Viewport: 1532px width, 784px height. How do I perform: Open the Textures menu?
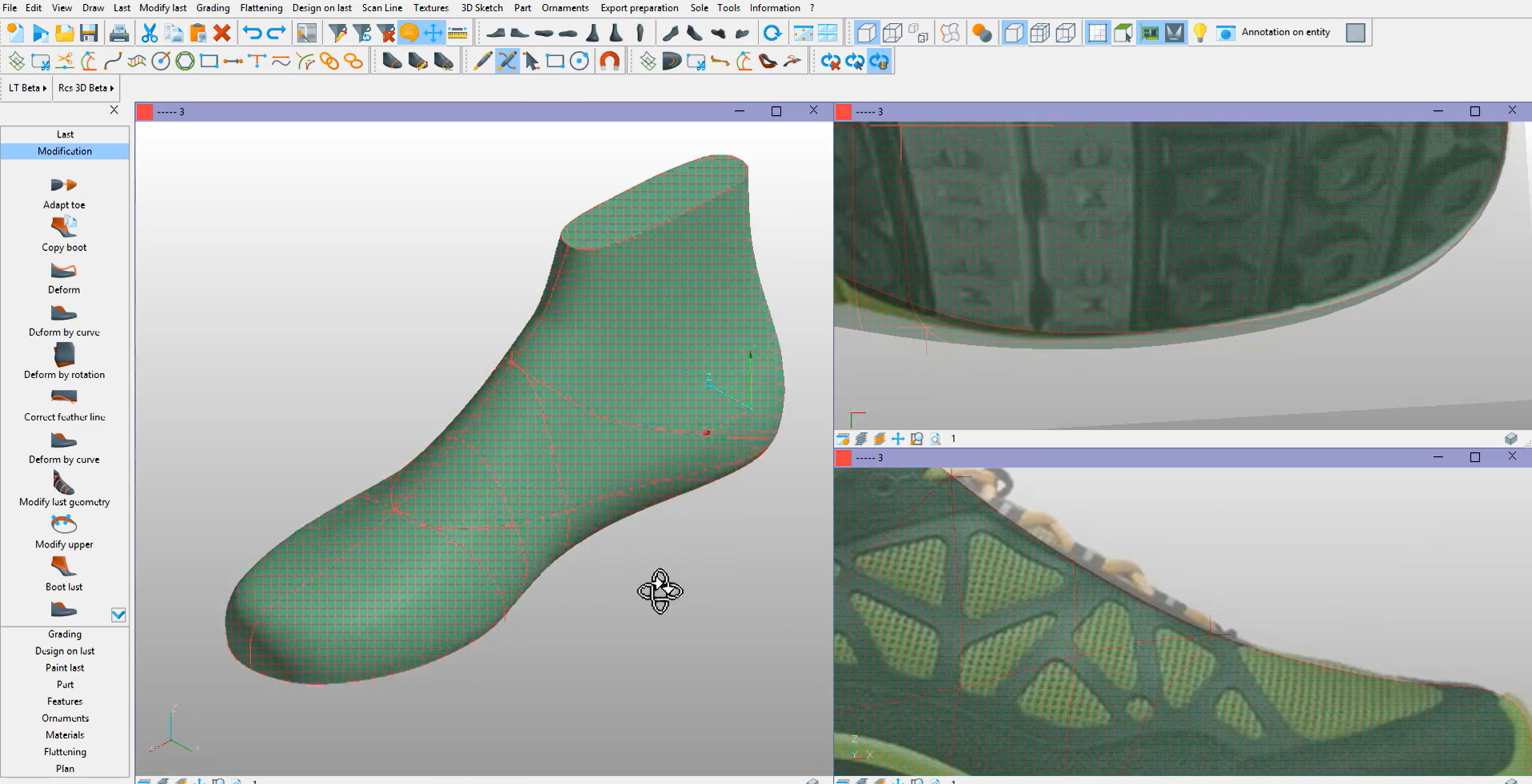pyautogui.click(x=430, y=7)
